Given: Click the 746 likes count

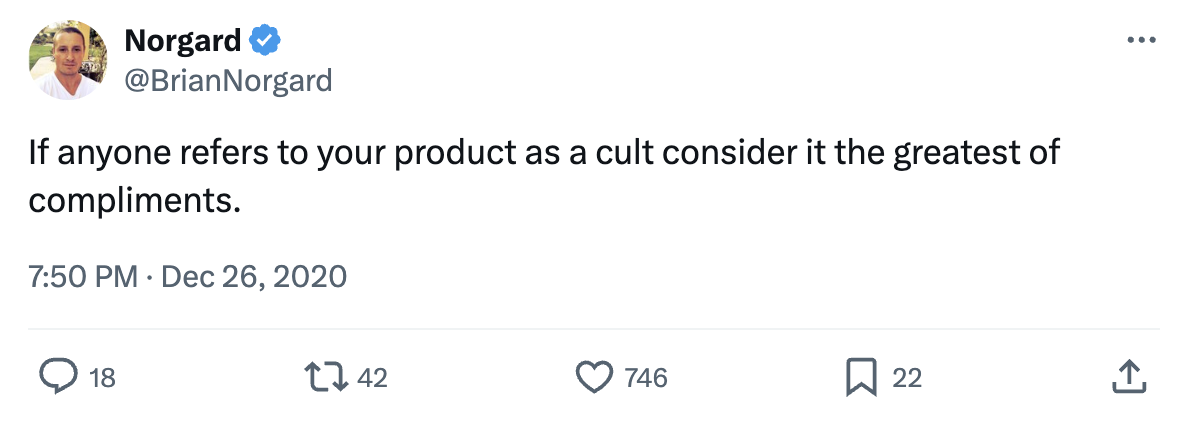Looking at the screenshot, I should (646, 378).
